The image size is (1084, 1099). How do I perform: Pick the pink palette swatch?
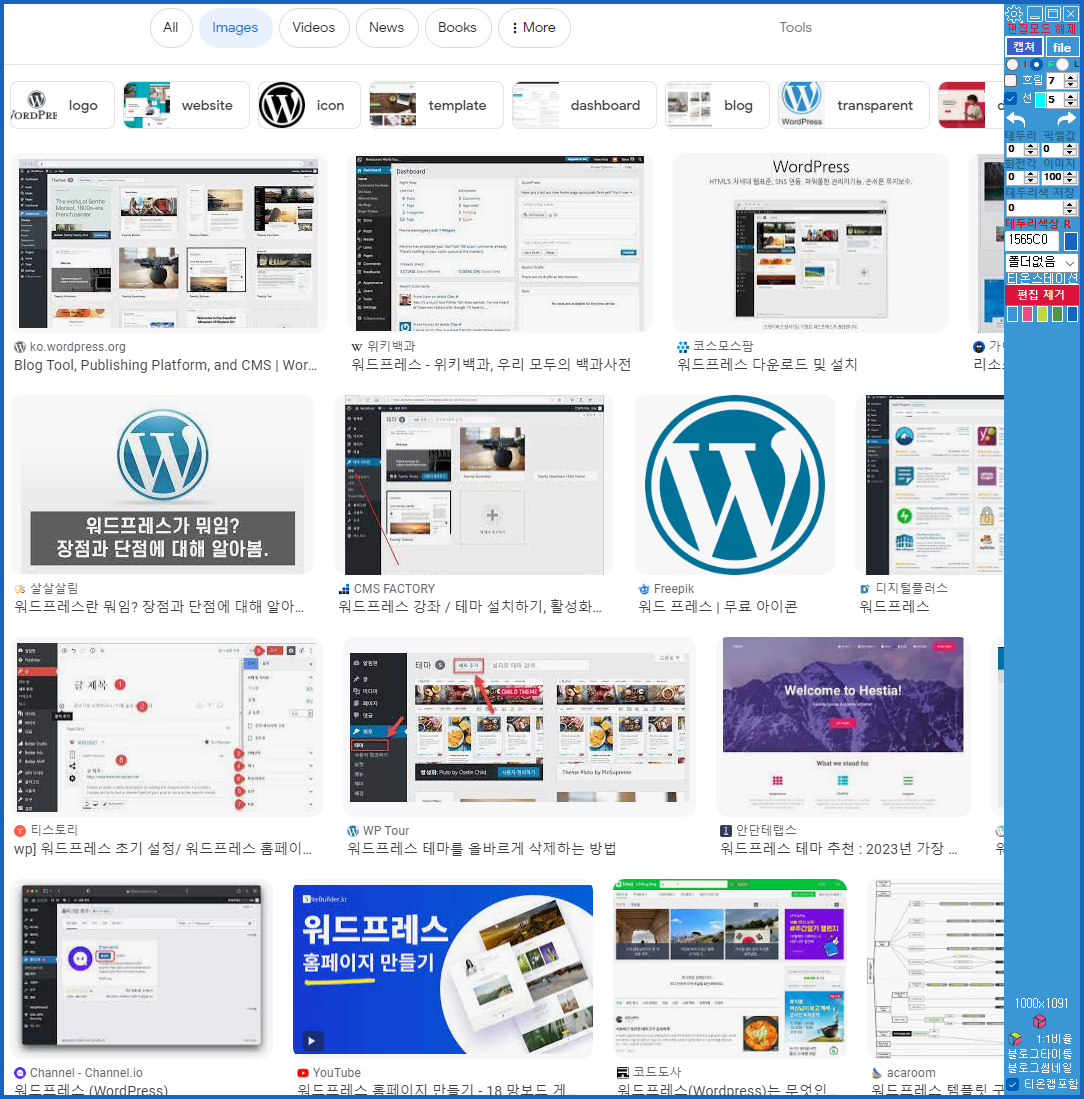pyautogui.click(x=1027, y=314)
